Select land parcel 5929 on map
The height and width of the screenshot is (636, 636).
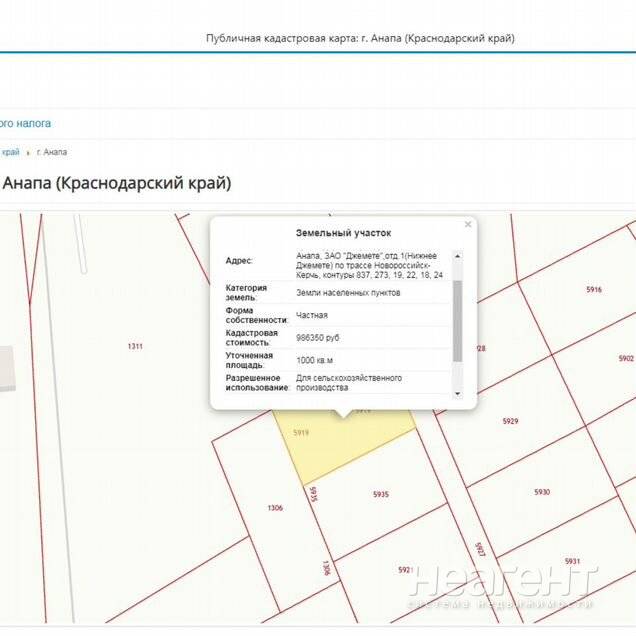pos(510,421)
